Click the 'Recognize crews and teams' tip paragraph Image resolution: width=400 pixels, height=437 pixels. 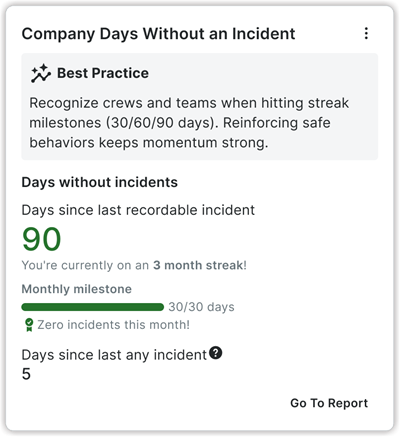coord(189,123)
